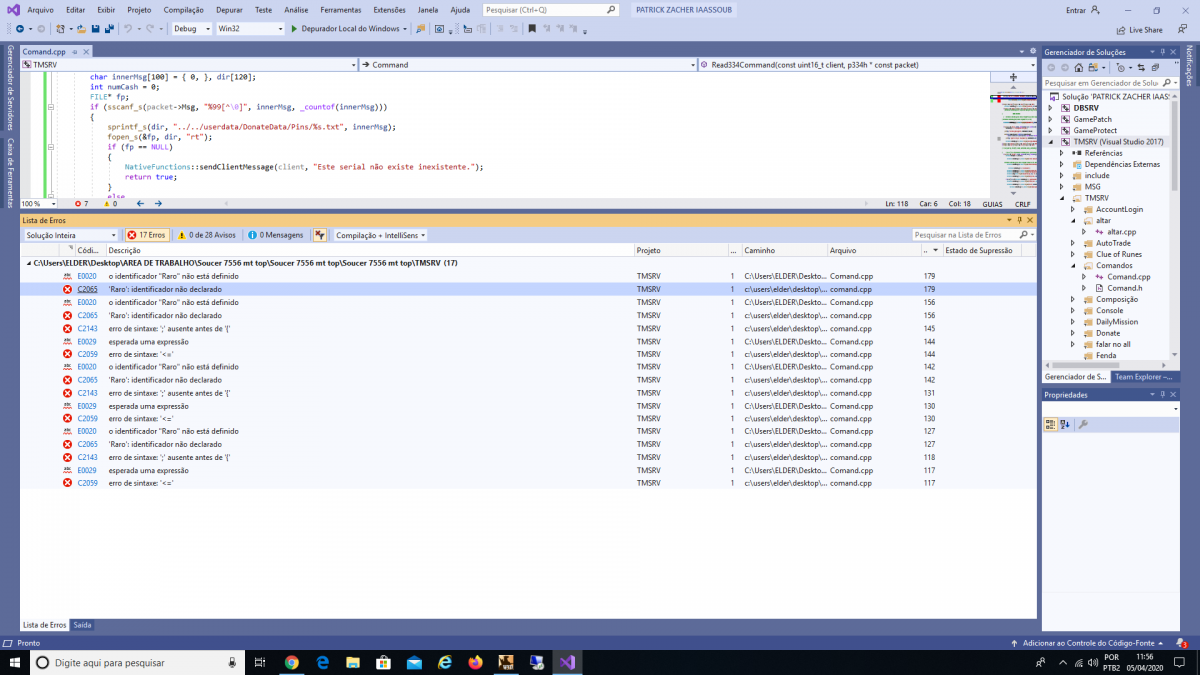Click the Undo toolbar icon
Image resolution: width=1200 pixels, height=675 pixels.
point(129,29)
